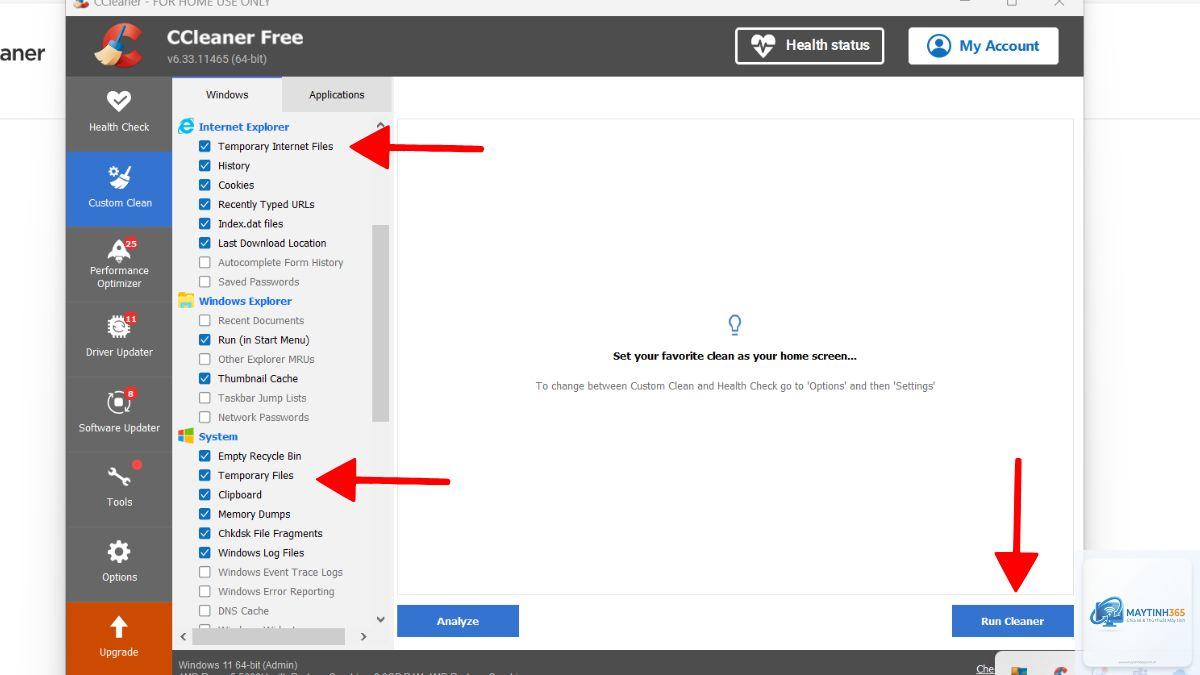
Task: Click the lightbulb tip icon
Action: pos(735,325)
